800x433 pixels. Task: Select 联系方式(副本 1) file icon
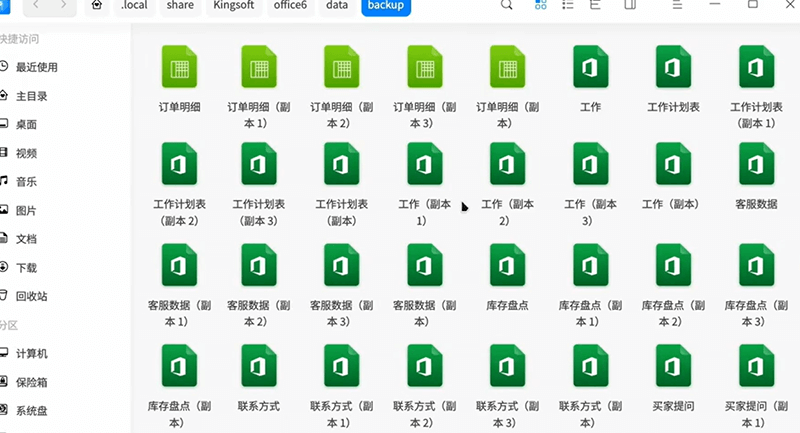coord(341,366)
